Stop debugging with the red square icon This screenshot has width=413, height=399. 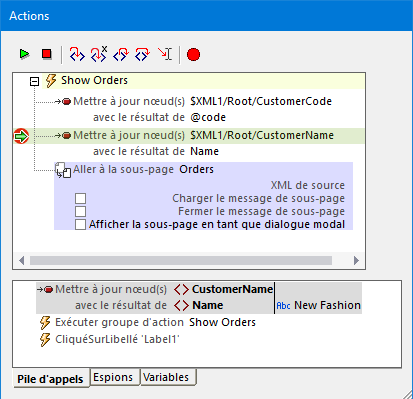coord(47,54)
